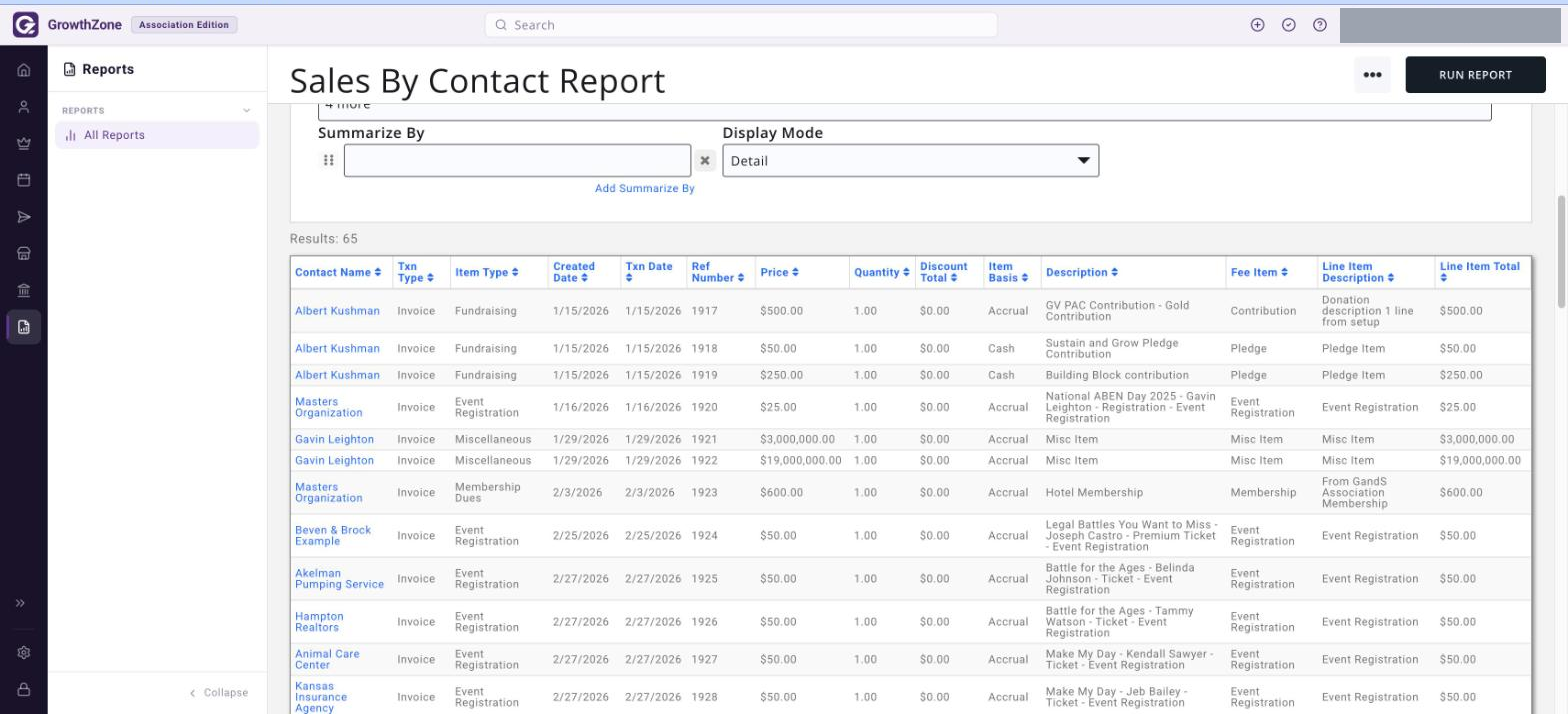1568x714 pixels.
Task: Open Albert Kushman link in ref 1917 row
Action: tap(337, 311)
